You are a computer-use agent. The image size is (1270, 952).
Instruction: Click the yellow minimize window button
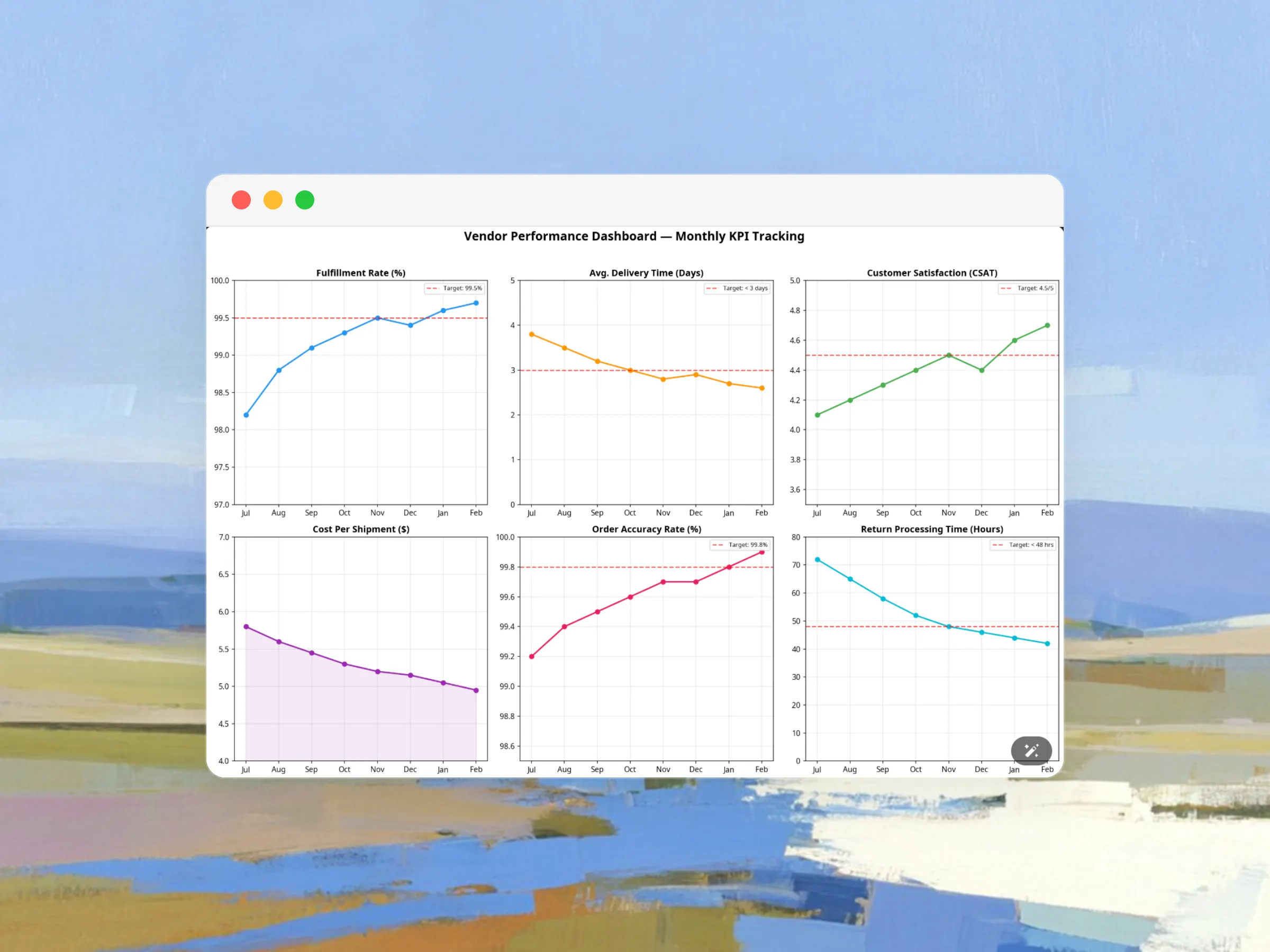(273, 200)
